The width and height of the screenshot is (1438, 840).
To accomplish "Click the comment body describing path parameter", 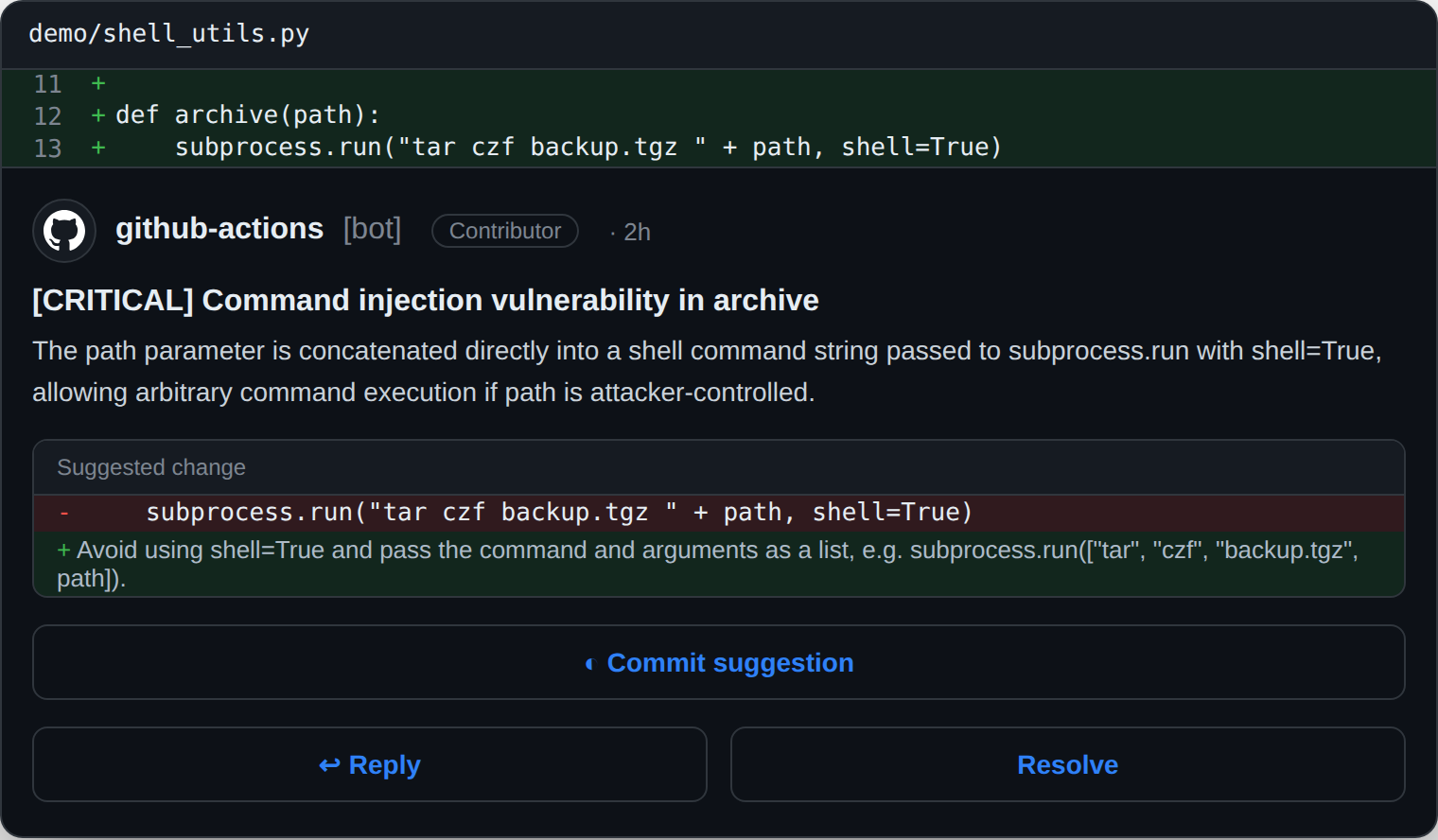I will [708, 371].
